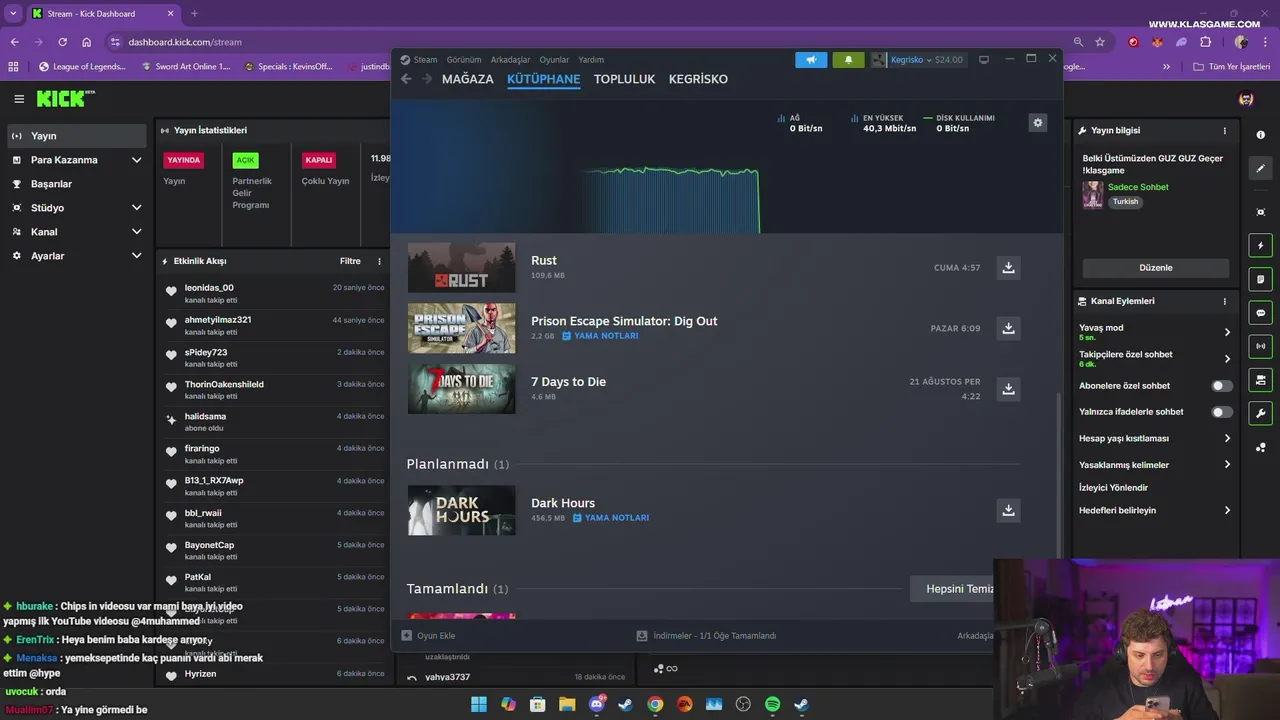Open Steam announcements megaphone button

pos(811,60)
